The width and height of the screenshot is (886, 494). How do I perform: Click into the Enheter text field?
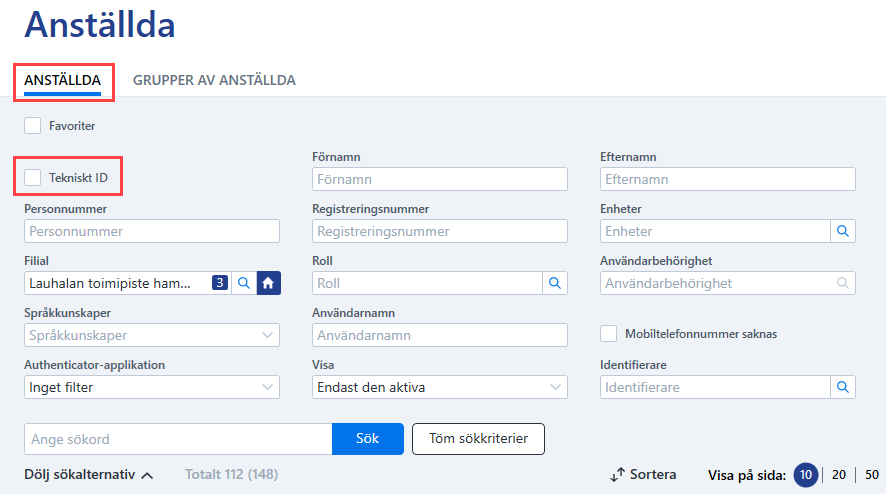click(715, 231)
